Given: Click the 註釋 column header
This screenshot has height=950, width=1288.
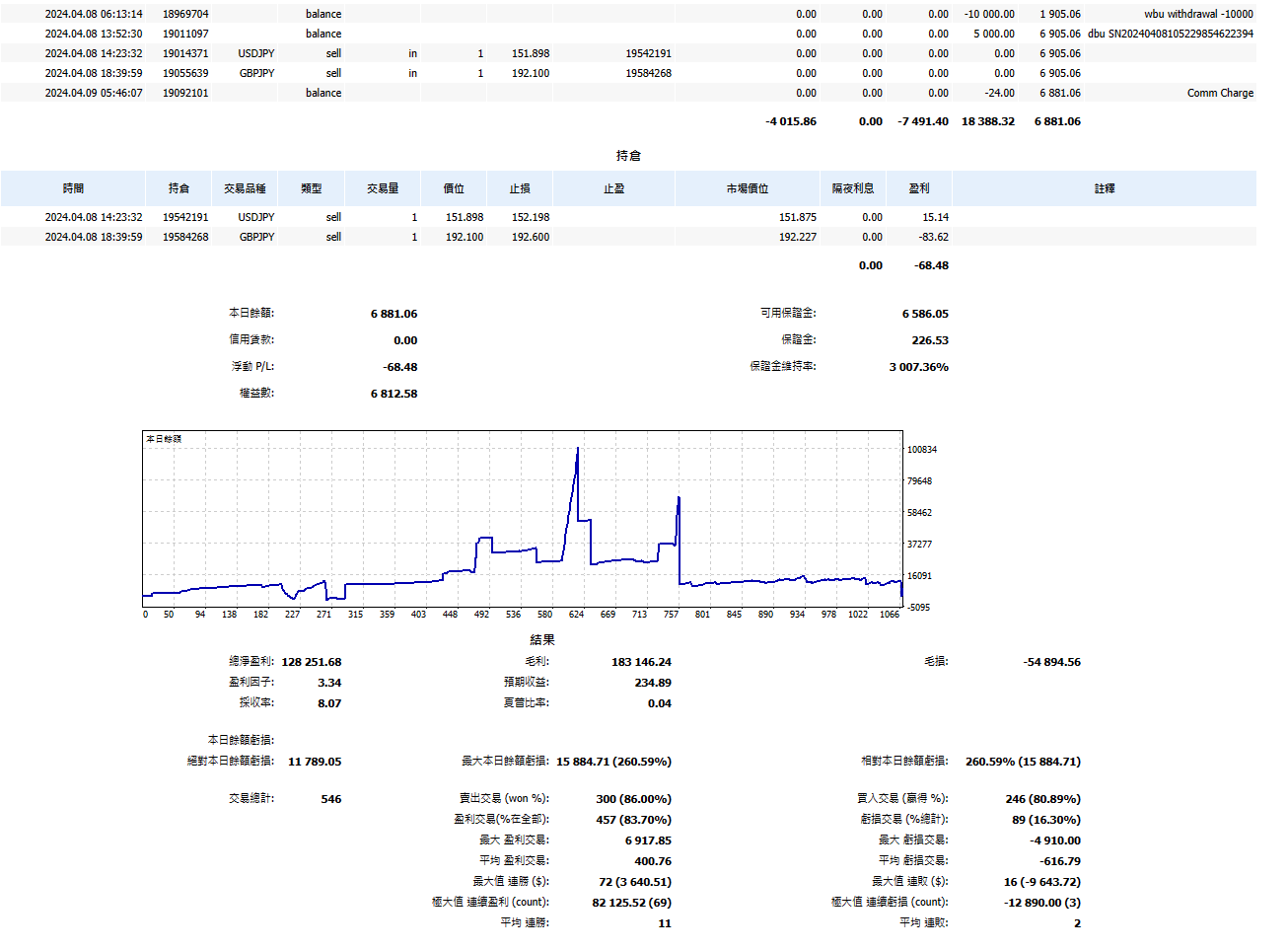Looking at the screenshot, I should pyautogui.click(x=1104, y=188).
